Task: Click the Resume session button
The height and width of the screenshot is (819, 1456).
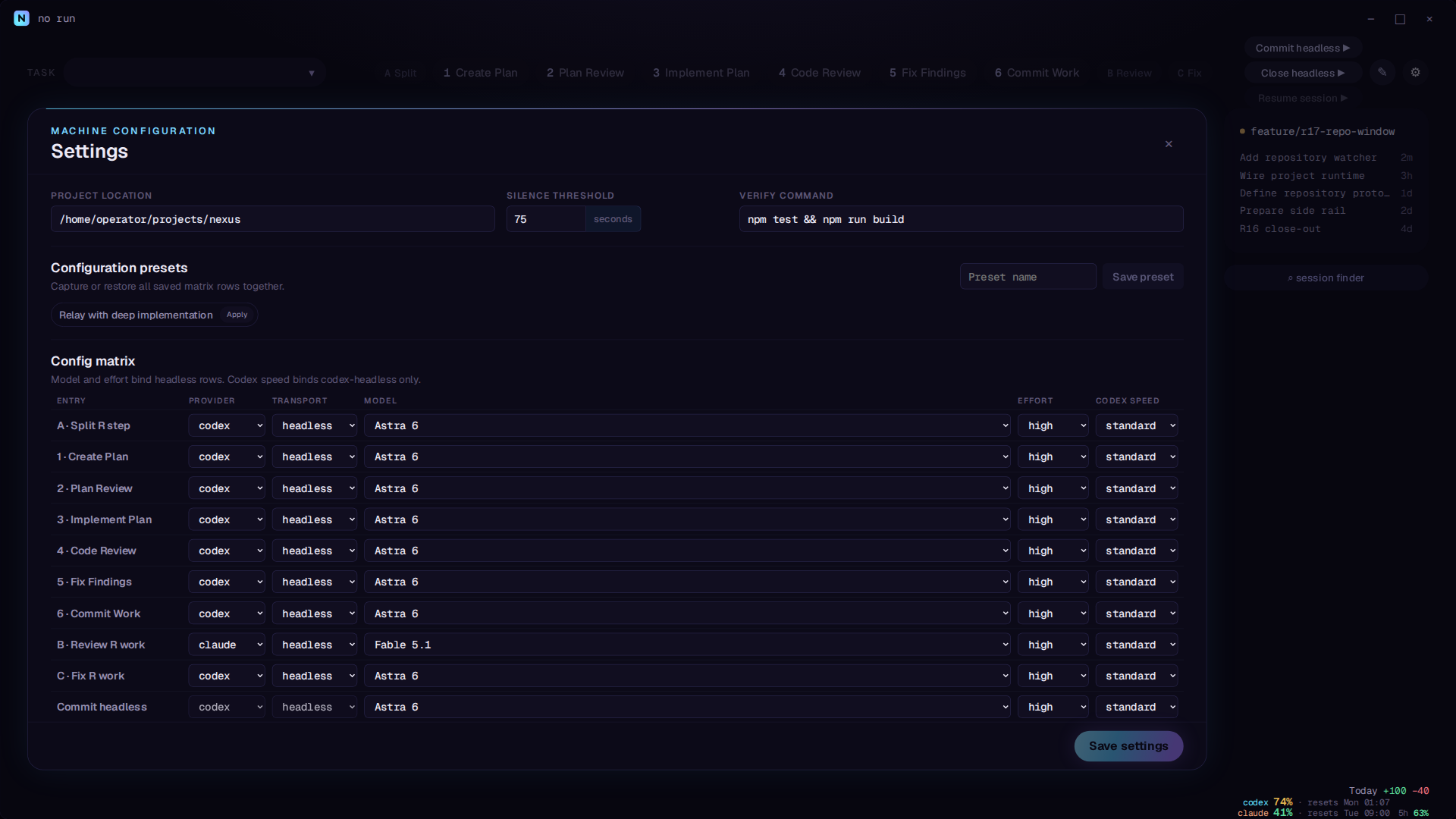Action: tap(1303, 98)
